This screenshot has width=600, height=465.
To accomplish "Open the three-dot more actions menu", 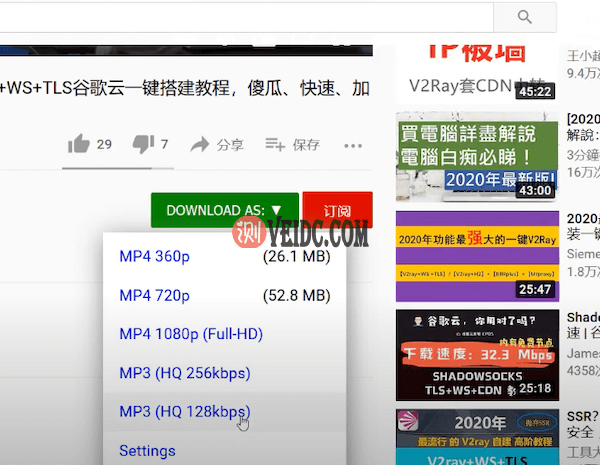I will click(352, 145).
